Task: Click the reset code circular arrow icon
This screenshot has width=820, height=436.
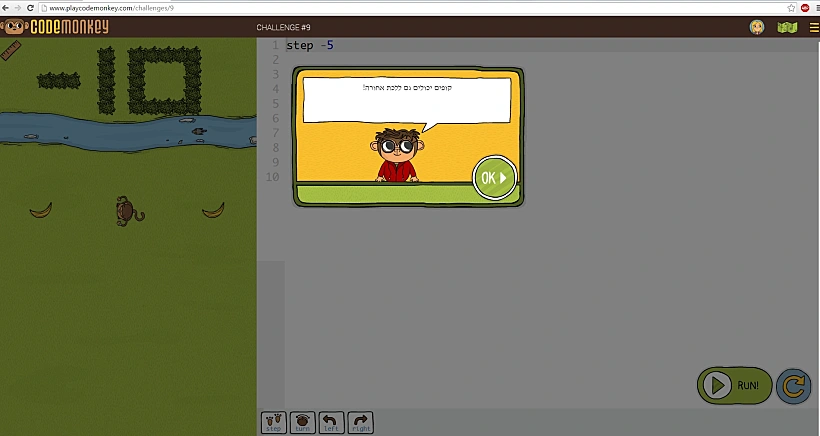Action: pyautogui.click(x=793, y=385)
